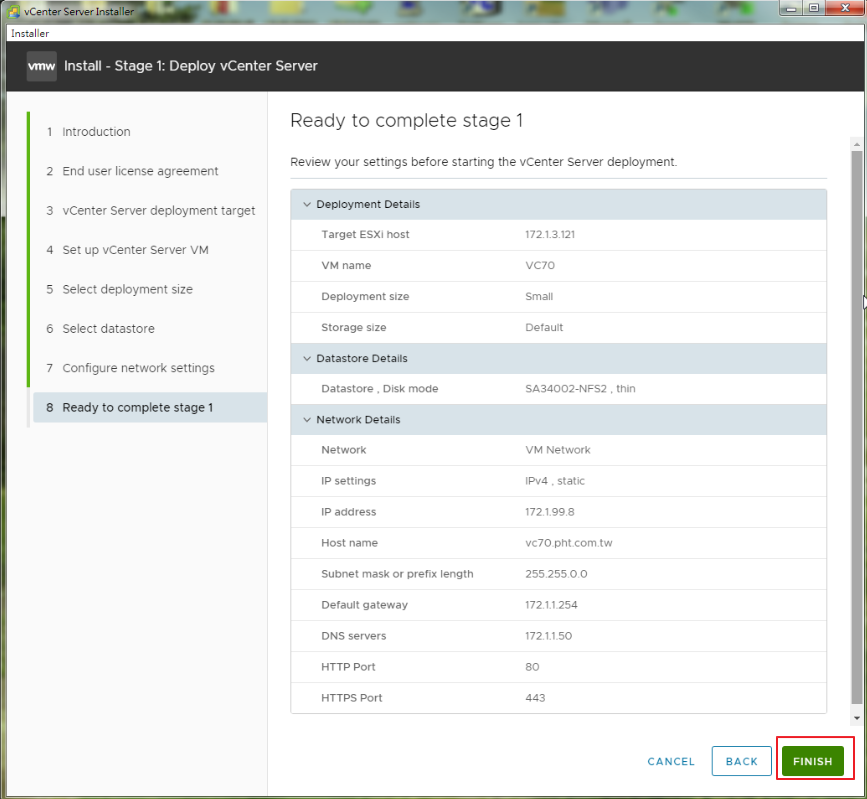Open Select deployment size step
This screenshot has height=799, width=867.
pyautogui.click(x=127, y=289)
